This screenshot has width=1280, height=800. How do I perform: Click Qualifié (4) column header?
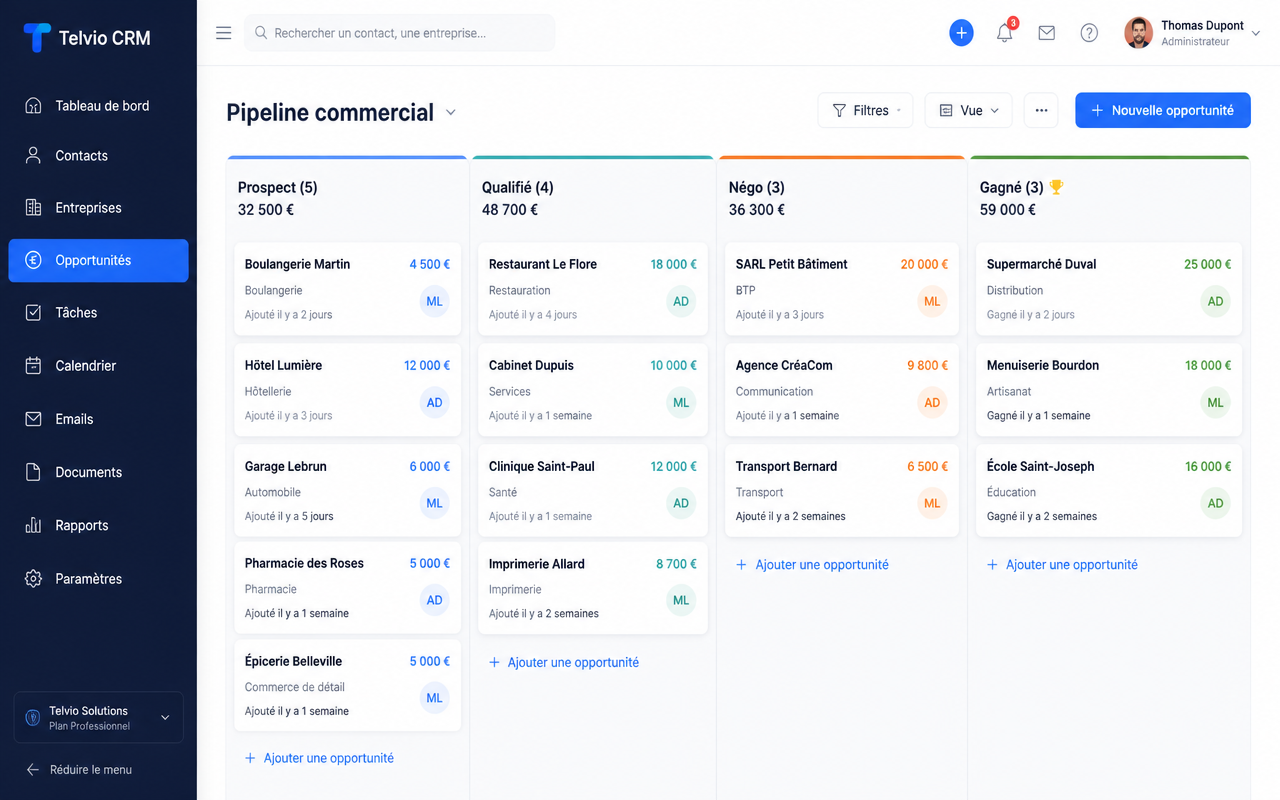tap(517, 187)
